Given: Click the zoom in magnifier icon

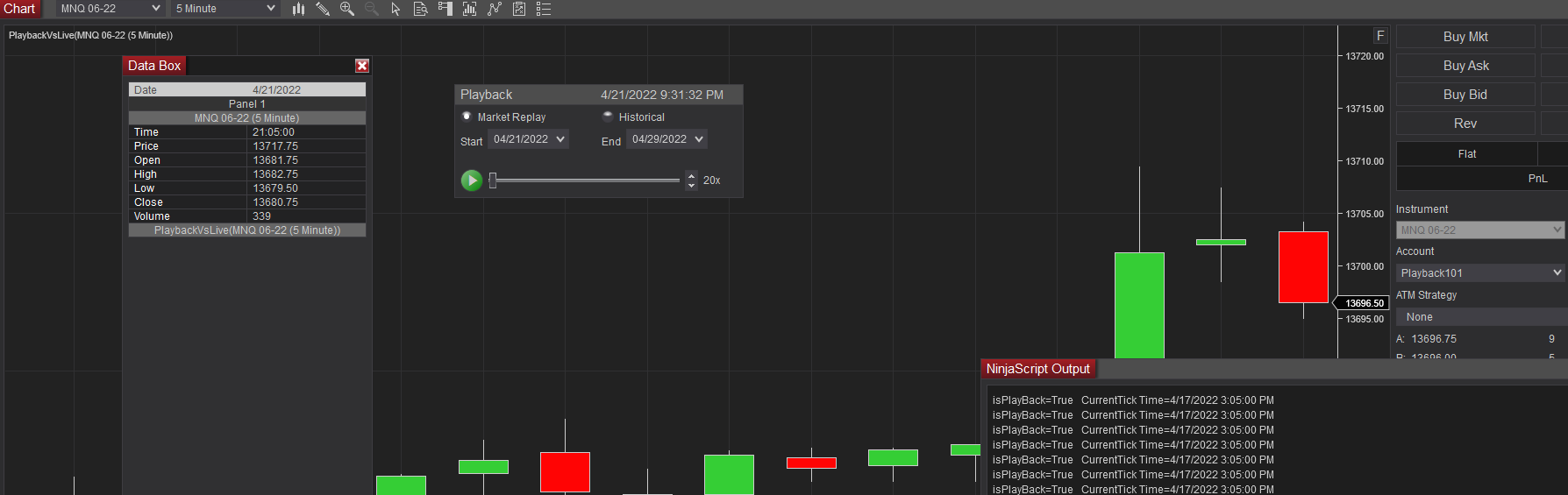Looking at the screenshot, I should pyautogui.click(x=347, y=9).
